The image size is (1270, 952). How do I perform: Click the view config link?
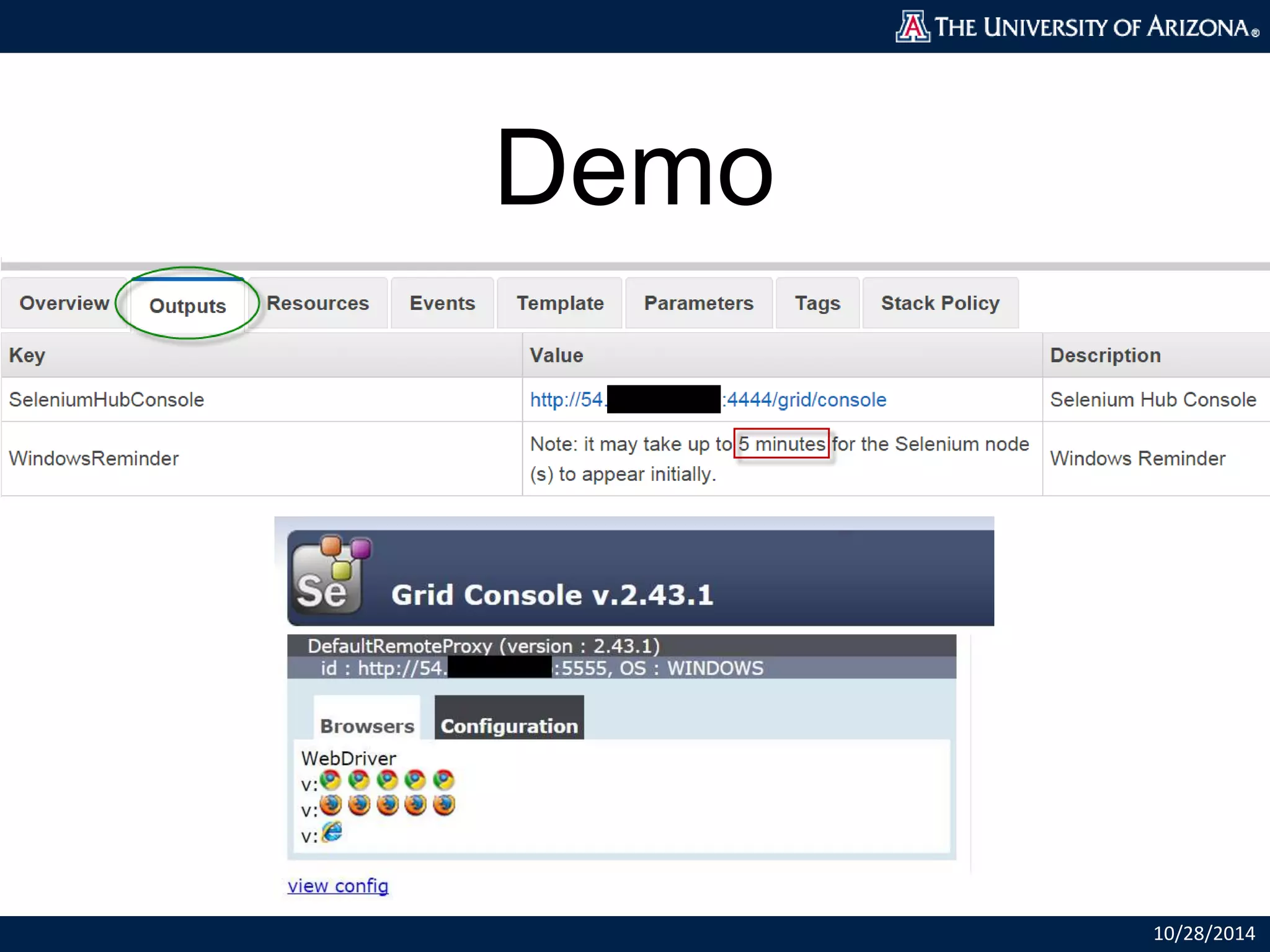pyautogui.click(x=338, y=886)
